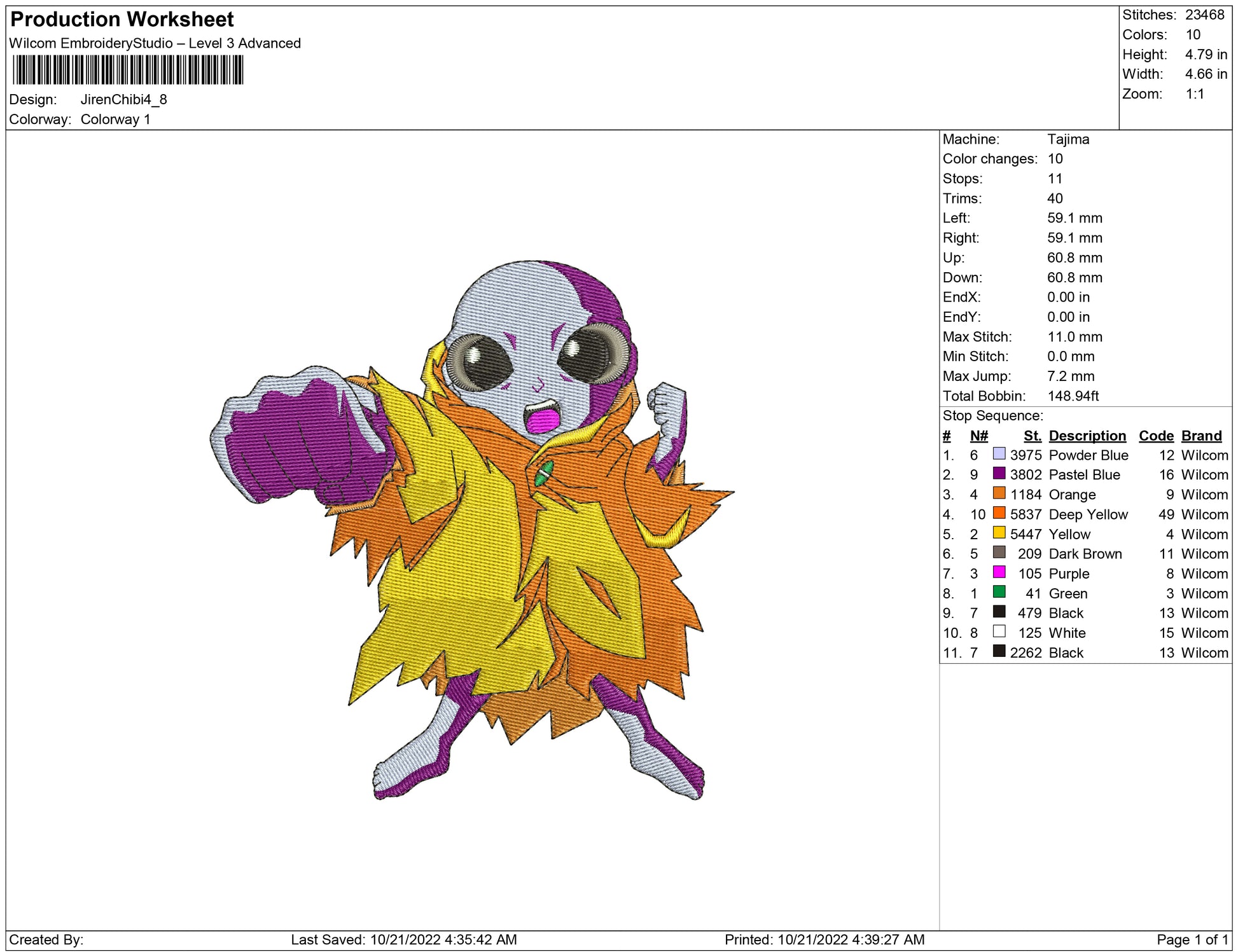The height and width of the screenshot is (952, 1238).
Task: Click the Stitches count 23468
Action: click(x=1204, y=15)
